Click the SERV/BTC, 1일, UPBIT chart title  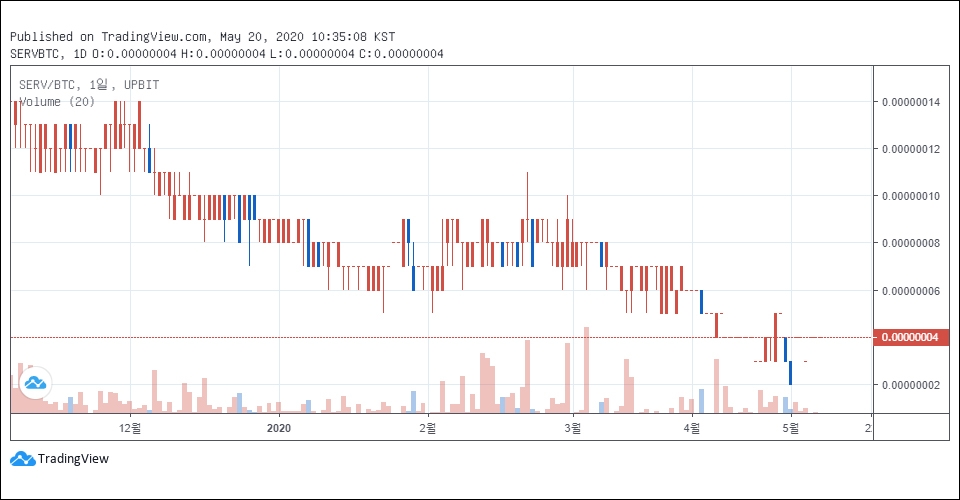coord(89,84)
